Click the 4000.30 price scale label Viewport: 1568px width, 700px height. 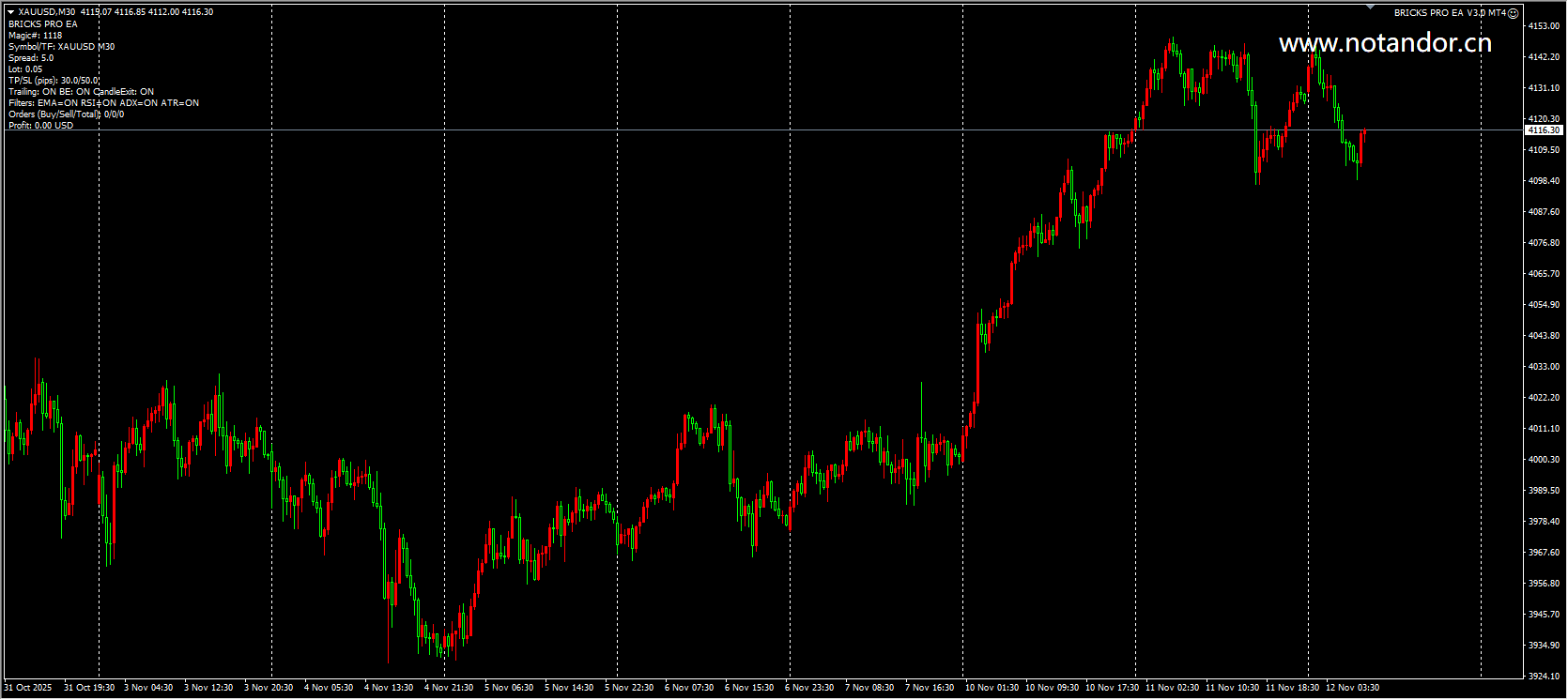(x=1545, y=460)
